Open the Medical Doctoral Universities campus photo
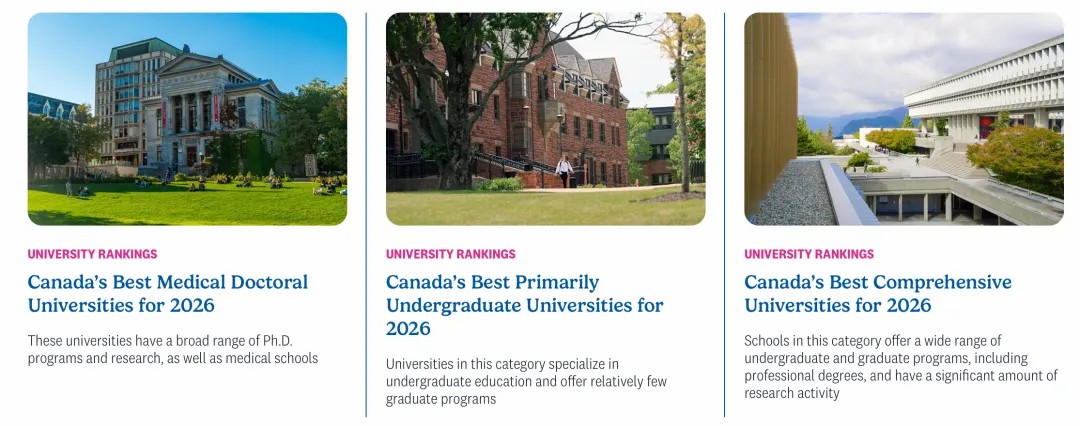The image size is (1080, 426). pos(187,119)
